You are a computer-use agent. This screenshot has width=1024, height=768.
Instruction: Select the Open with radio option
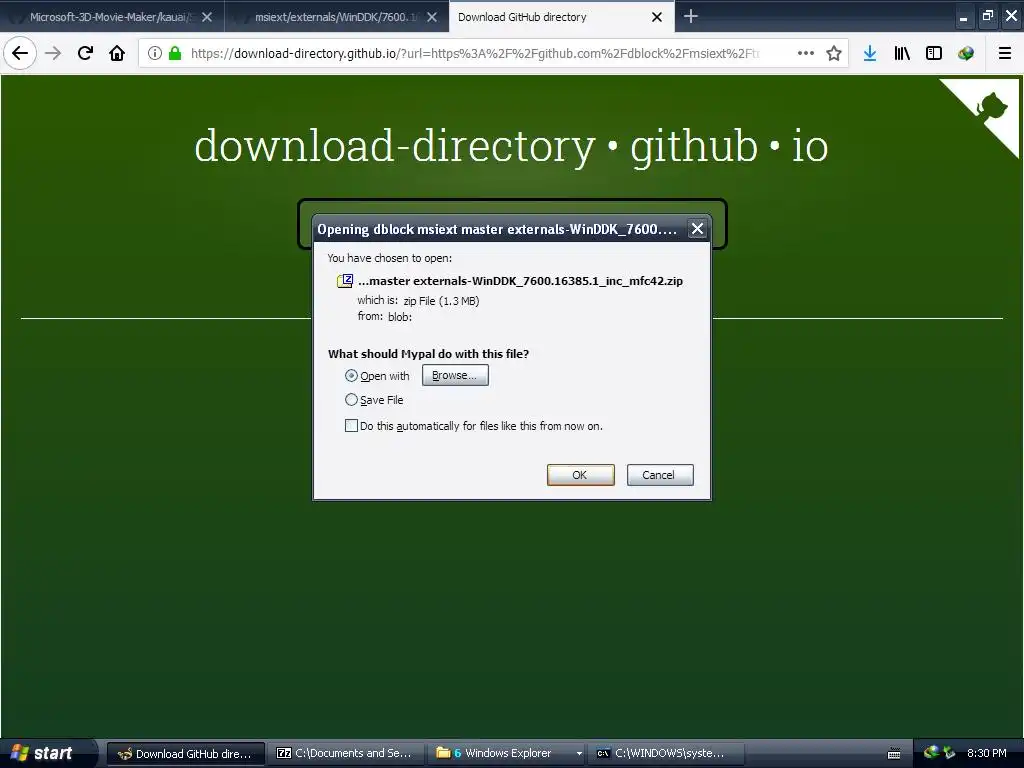tap(351, 376)
